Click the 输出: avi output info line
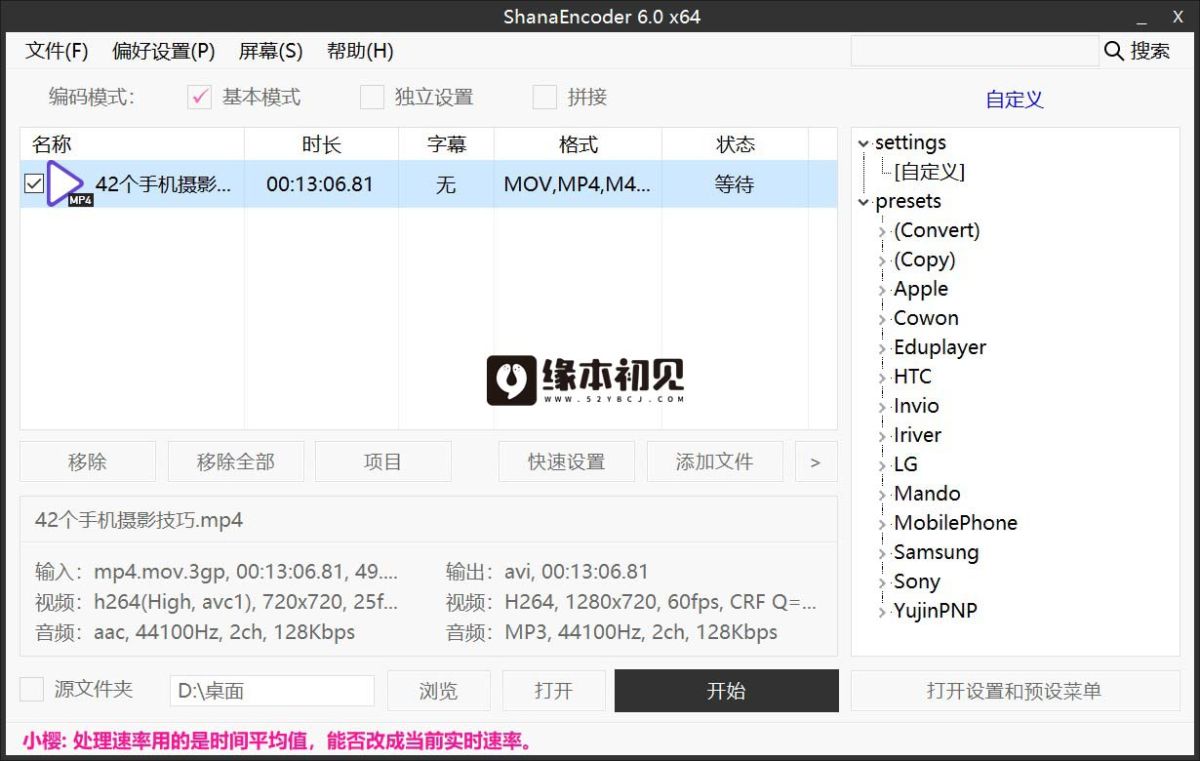Screen dimensions: 1200x761 pyautogui.click(x=547, y=572)
